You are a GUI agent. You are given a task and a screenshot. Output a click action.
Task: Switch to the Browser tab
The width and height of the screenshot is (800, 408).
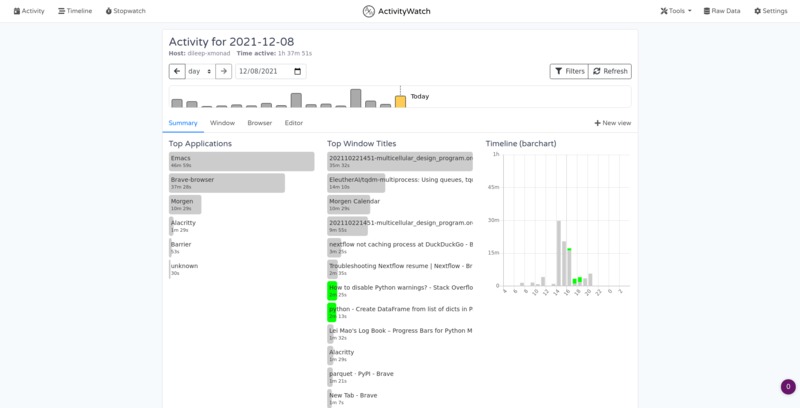pos(260,123)
